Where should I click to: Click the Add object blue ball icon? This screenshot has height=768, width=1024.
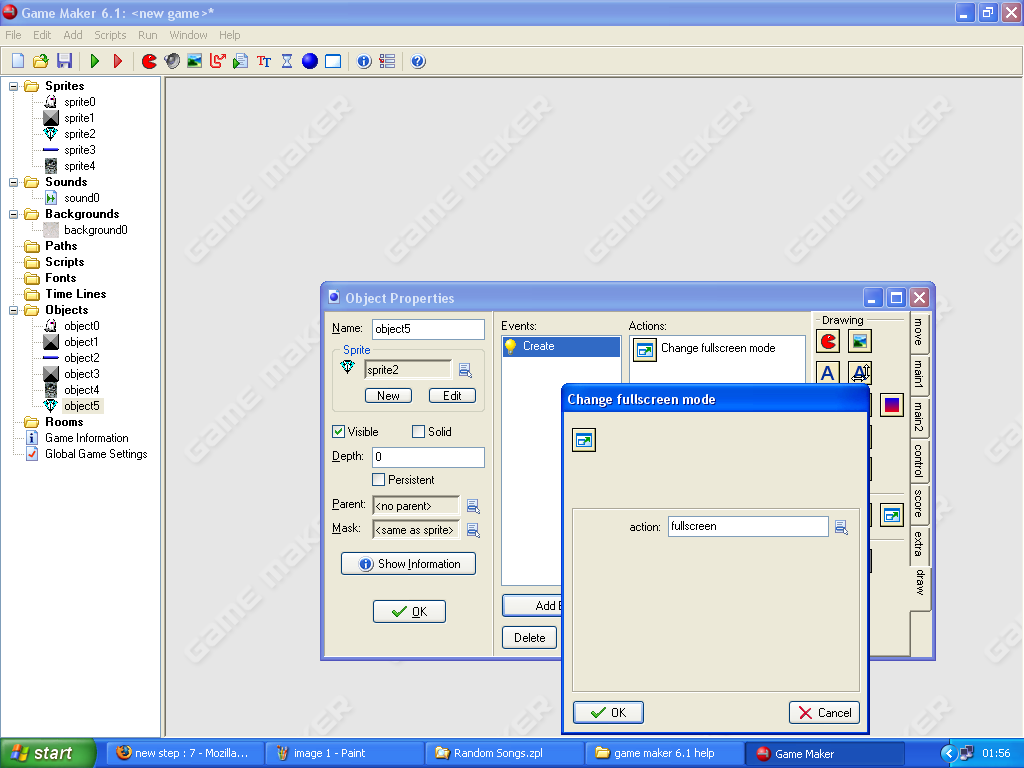point(310,61)
